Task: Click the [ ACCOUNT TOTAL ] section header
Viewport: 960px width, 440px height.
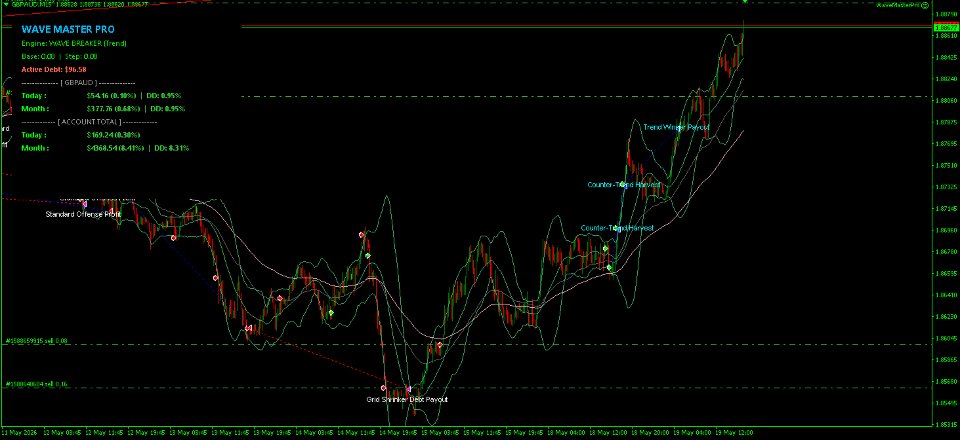Action: [x=89, y=122]
